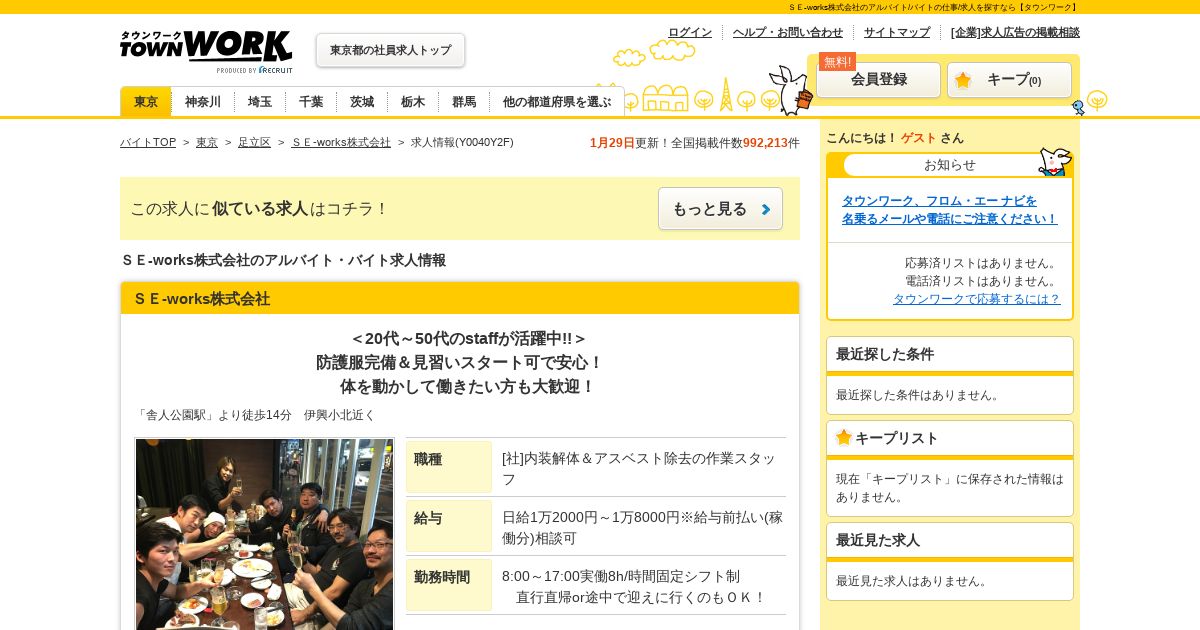Switch to the 神奈川 tab
This screenshot has height=630, width=1200.
tap(203, 102)
